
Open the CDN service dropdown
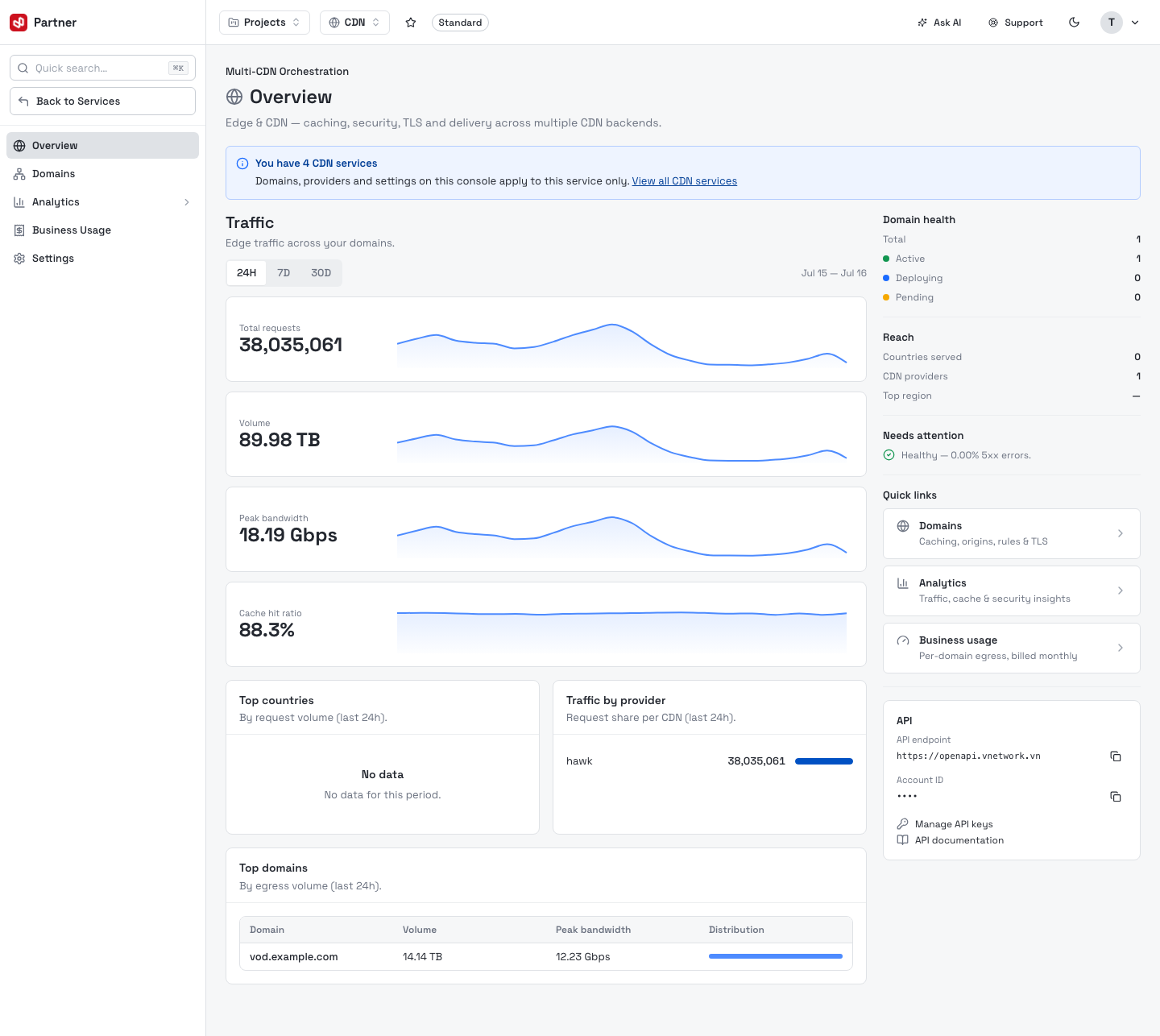(x=354, y=23)
